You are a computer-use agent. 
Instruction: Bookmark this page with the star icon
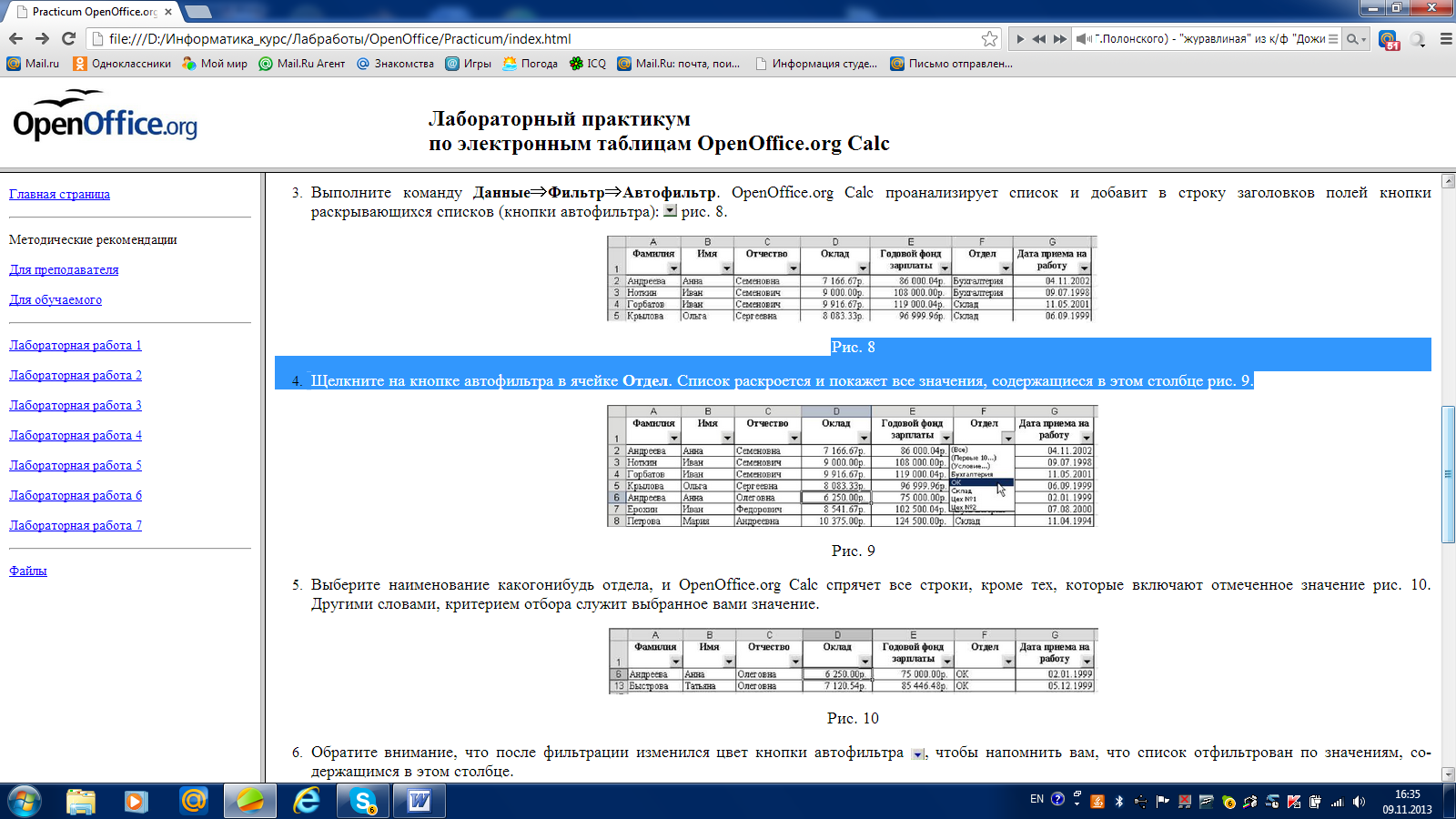pyautogui.click(x=989, y=38)
